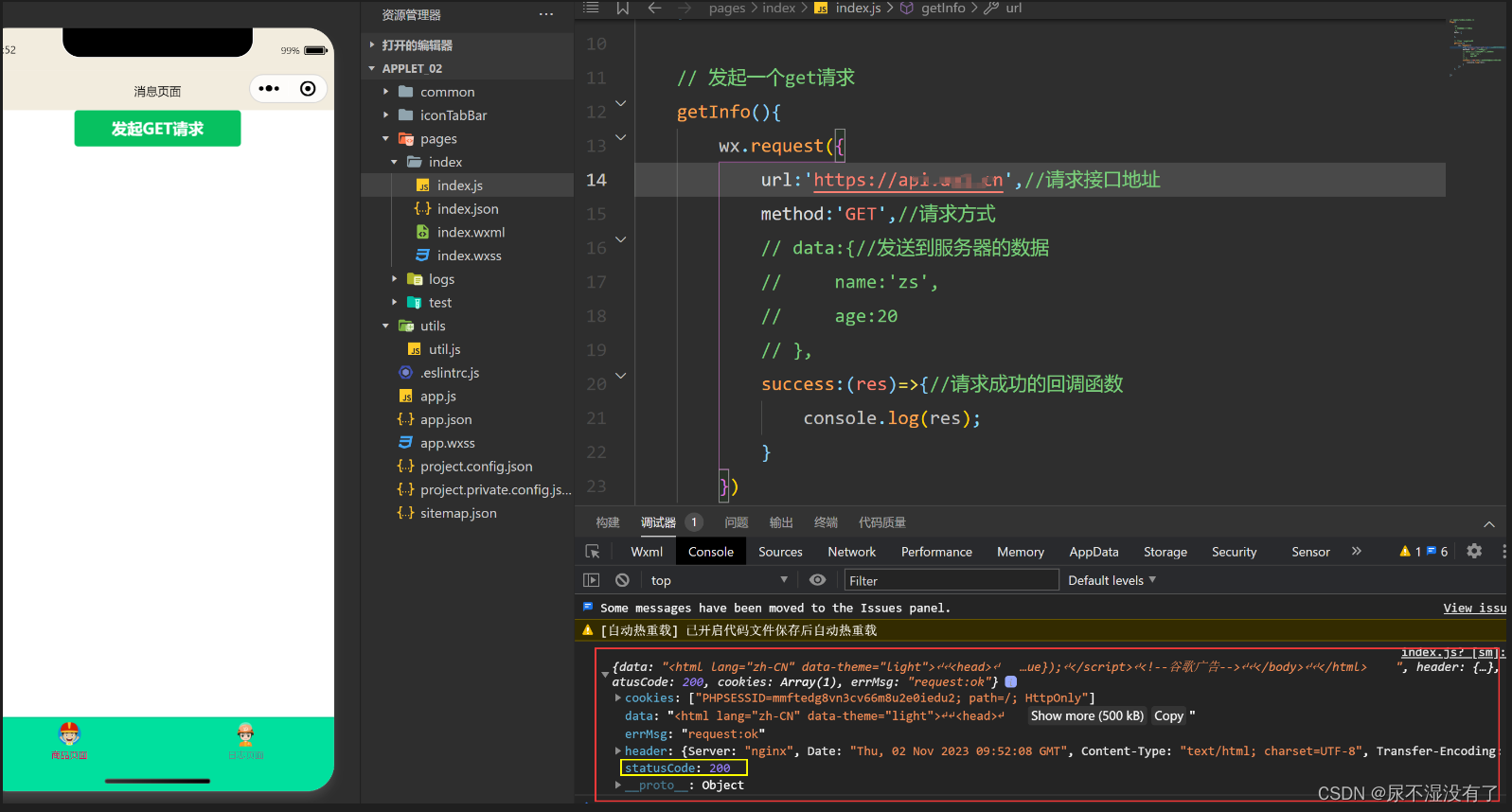Tap the left tab bar avatar icon
The width and height of the screenshot is (1512, 812).
[x=69, y=733]
